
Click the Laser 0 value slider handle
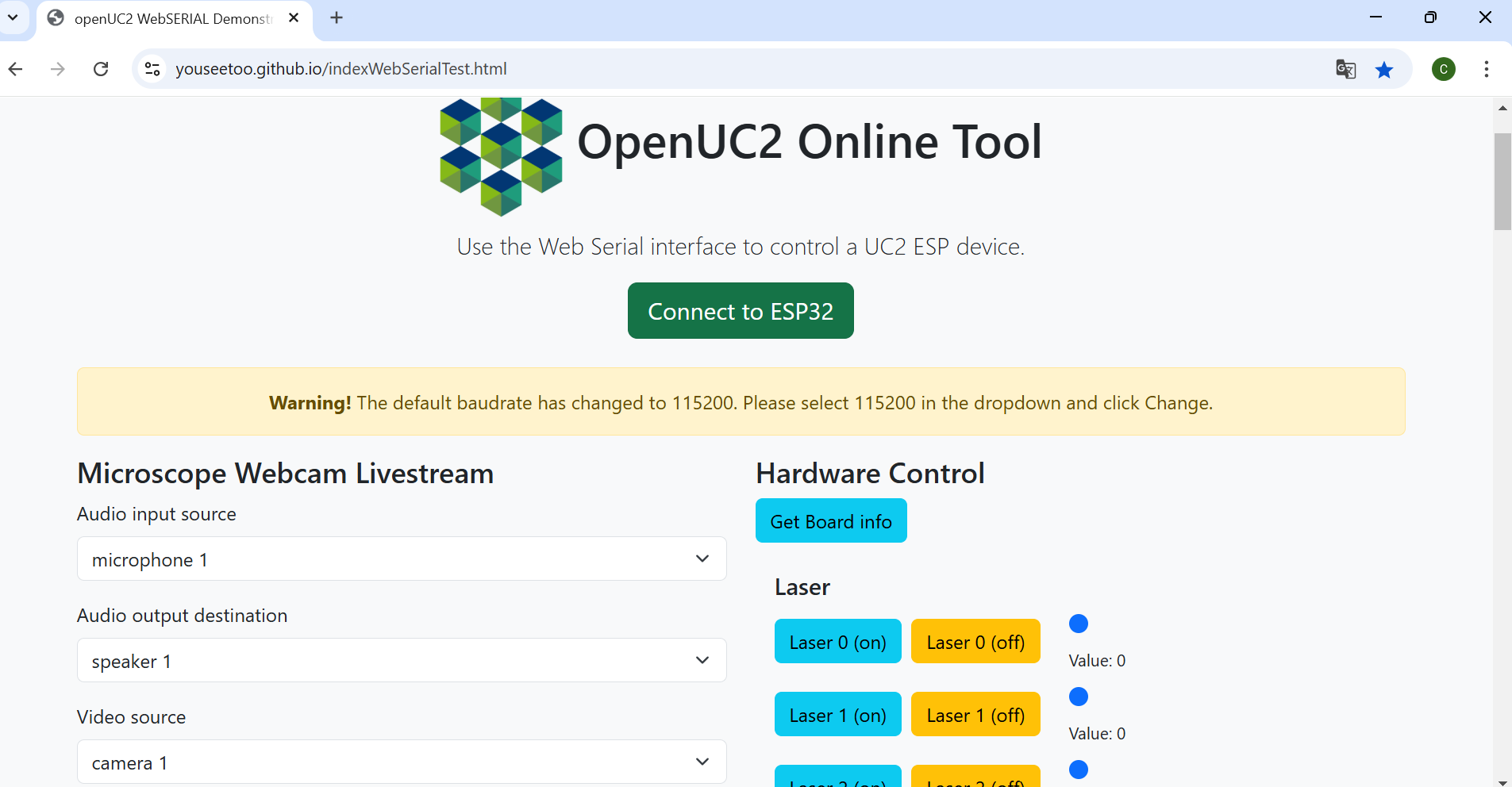coord(1078,624)
